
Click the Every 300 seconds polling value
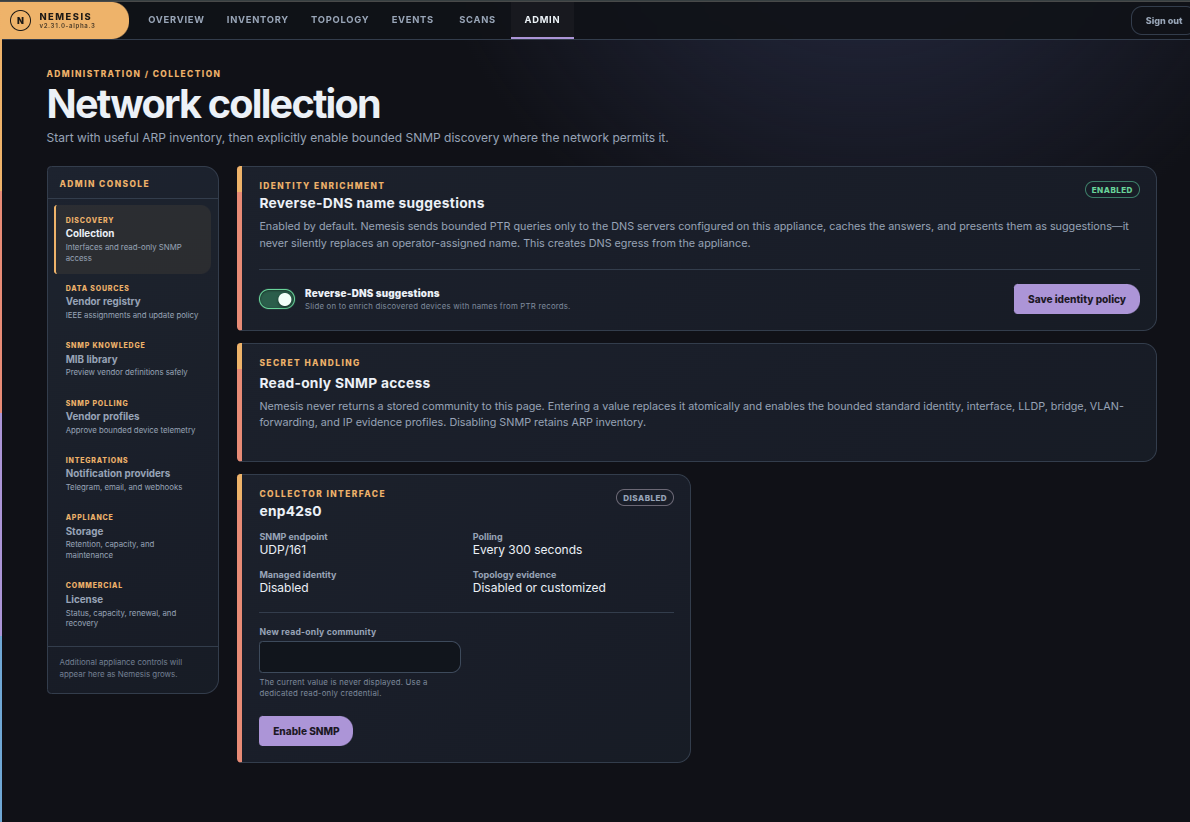pos(527,550)
